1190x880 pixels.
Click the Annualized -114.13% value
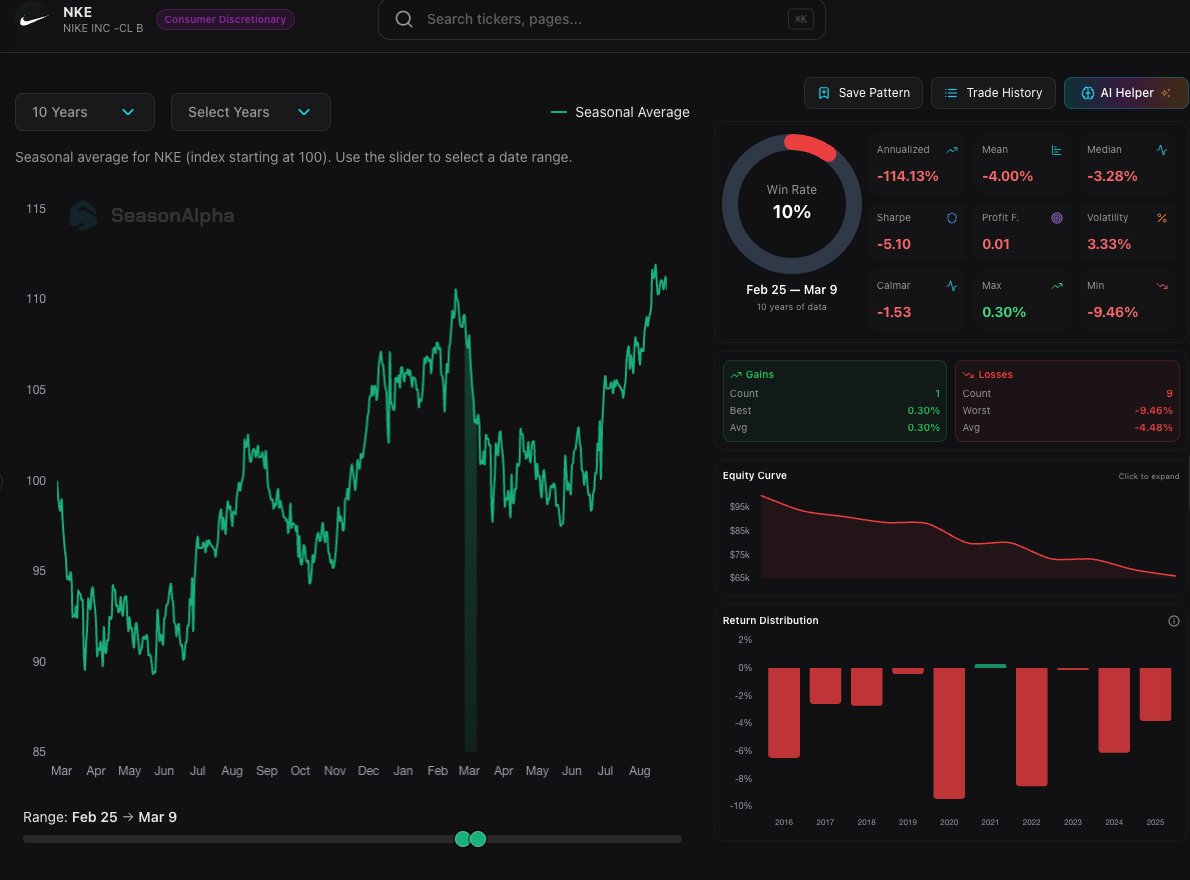point(907,176)
